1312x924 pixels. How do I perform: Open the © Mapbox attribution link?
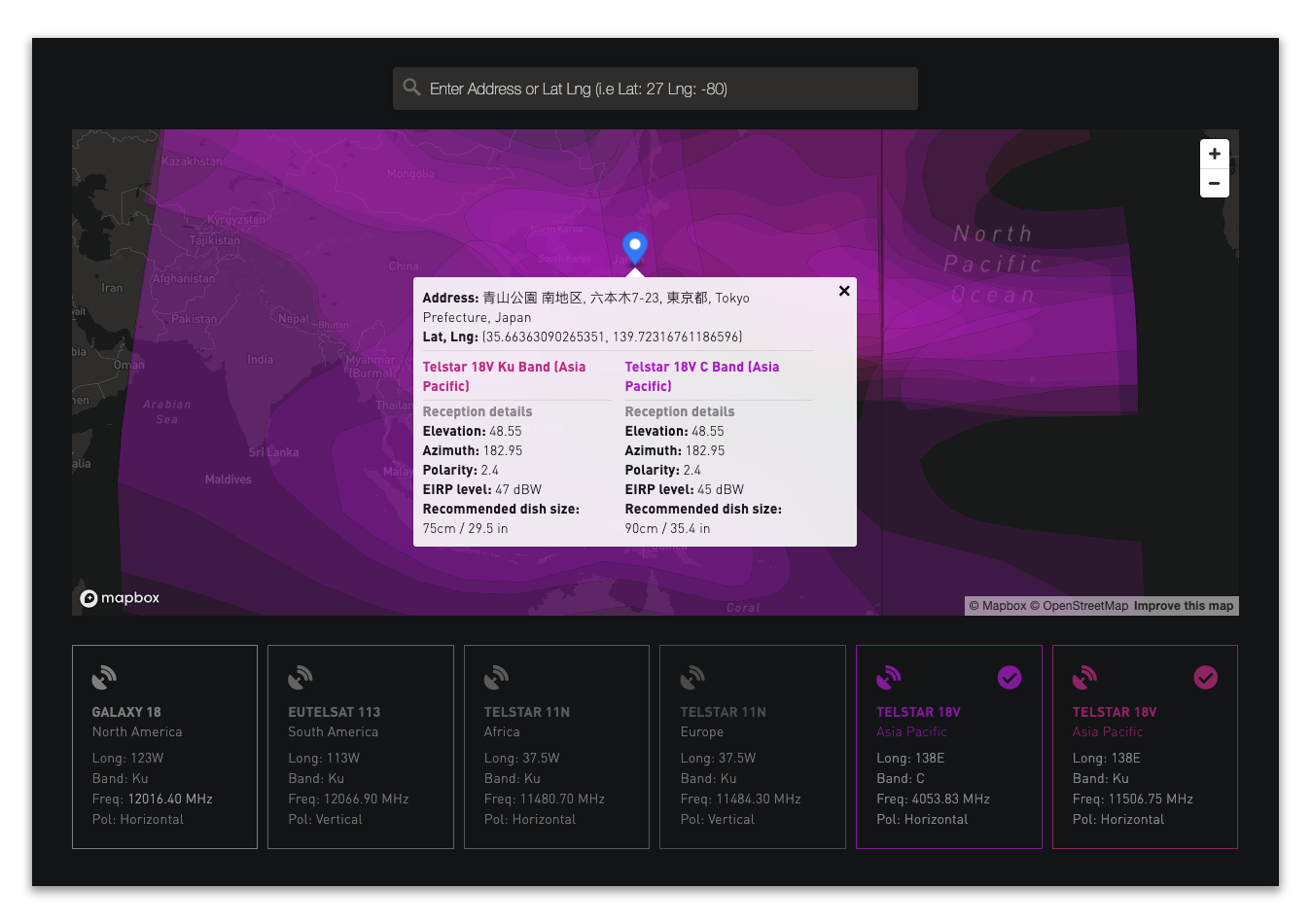pos(997,606)
